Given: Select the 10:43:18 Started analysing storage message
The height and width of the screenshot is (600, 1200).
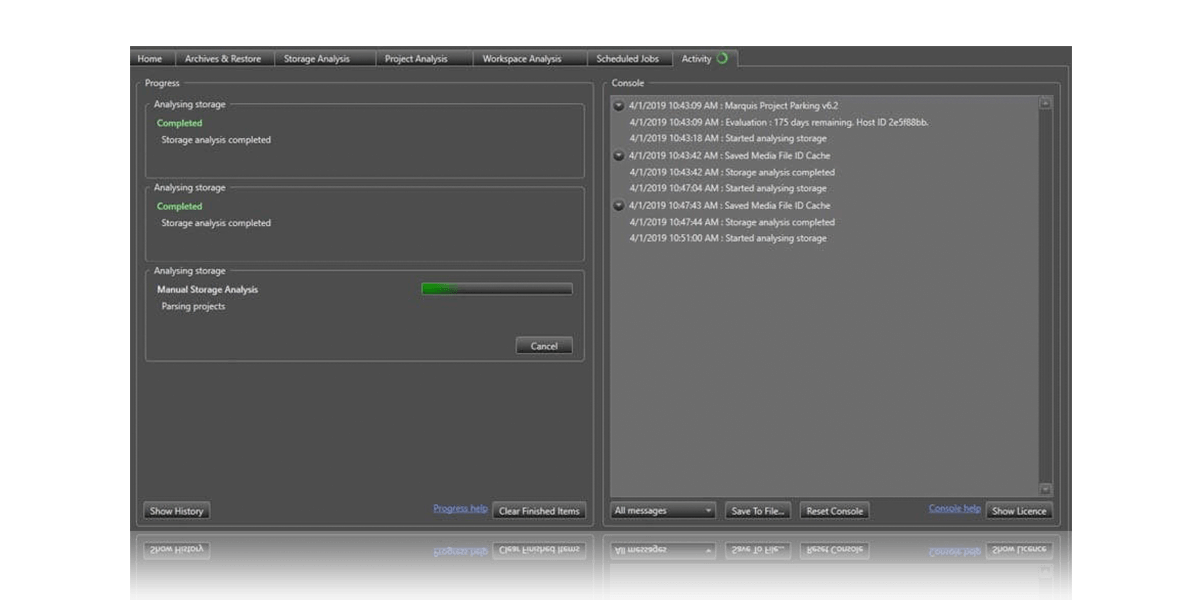Looking at the screenshot, I should 728,138.
